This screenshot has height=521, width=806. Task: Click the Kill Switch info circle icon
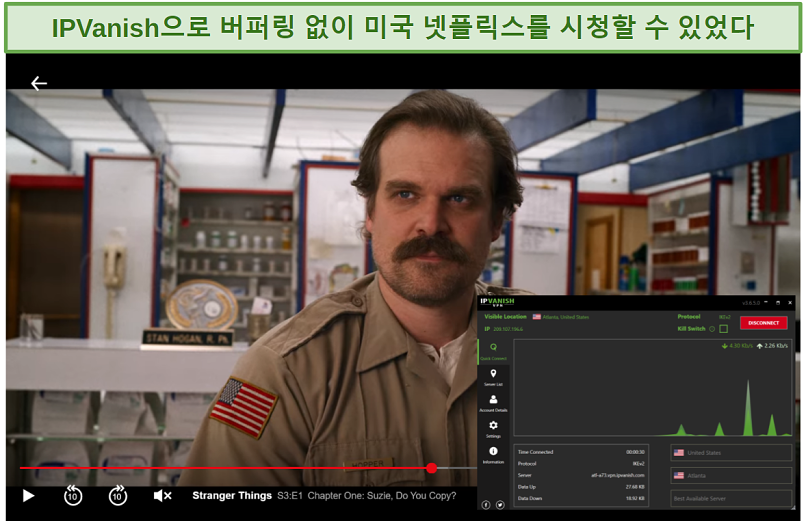point(712,329)
